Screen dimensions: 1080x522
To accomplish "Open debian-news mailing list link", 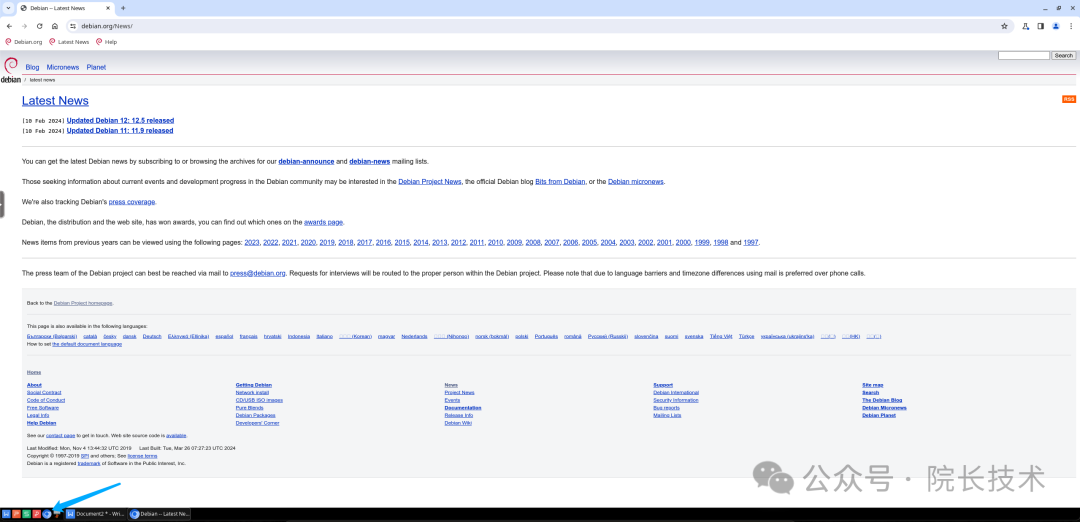I will point(370,161).
